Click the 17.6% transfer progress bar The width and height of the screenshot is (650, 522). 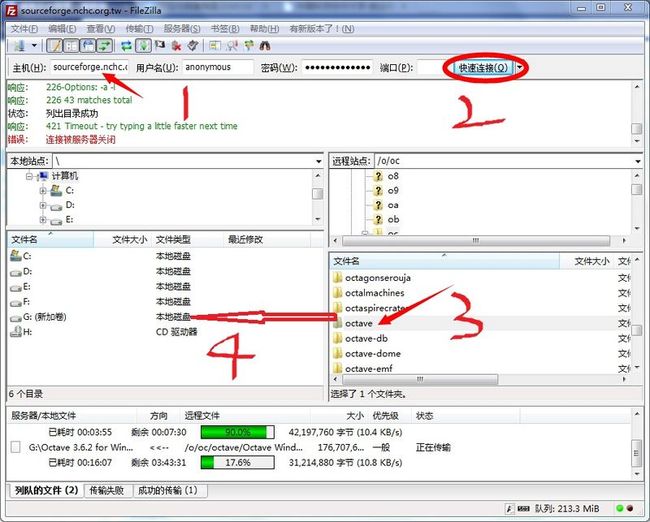coord(237,462)
